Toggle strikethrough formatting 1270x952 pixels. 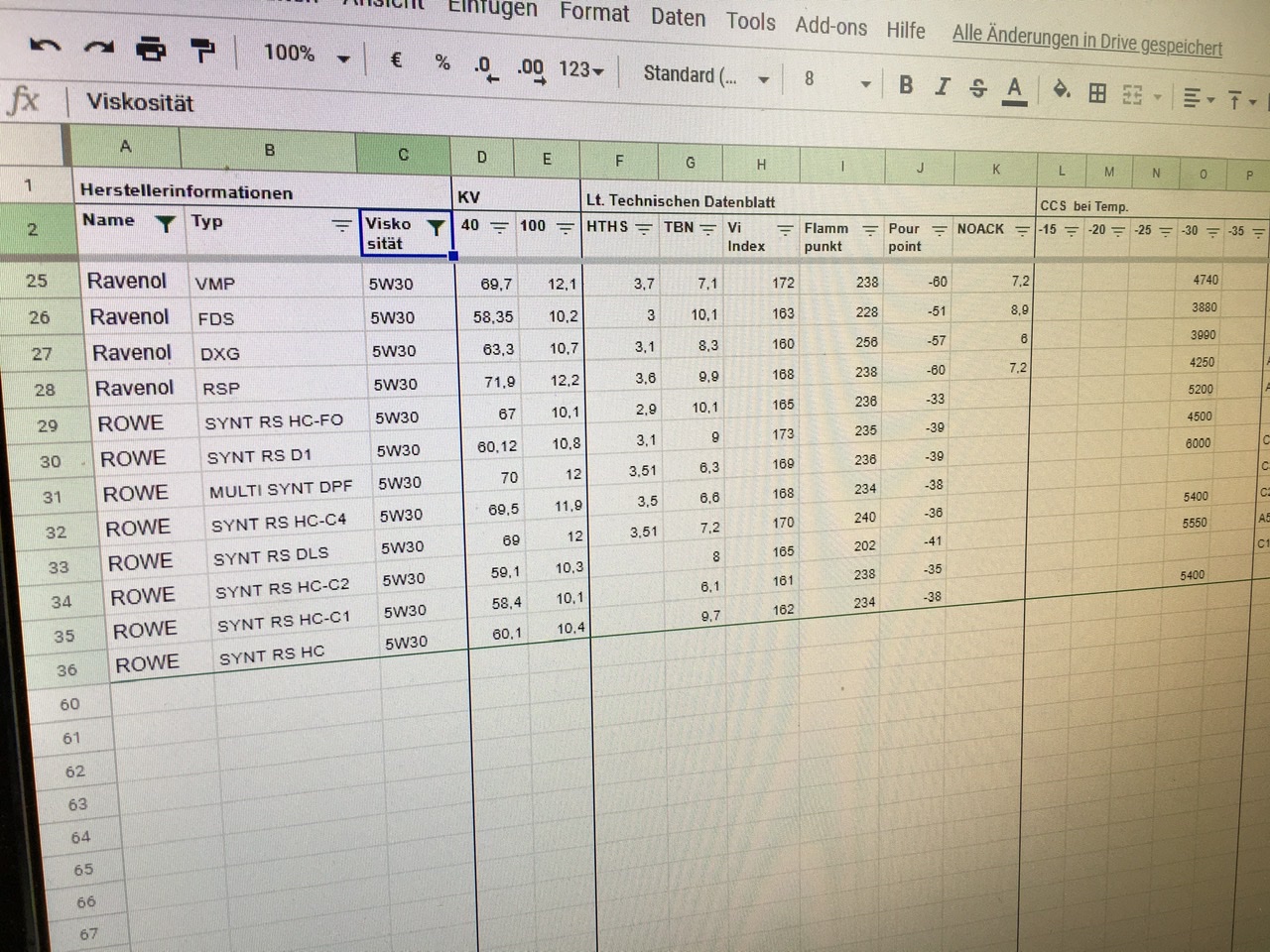tap(978, 88)
